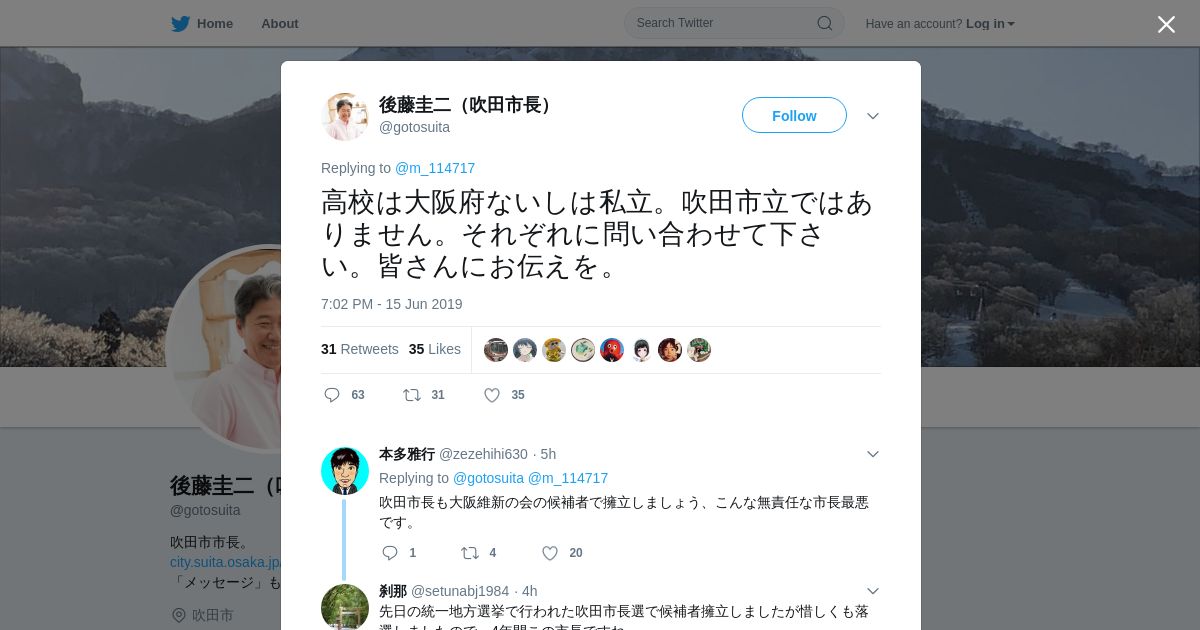Go to the About page

[280, 24]
